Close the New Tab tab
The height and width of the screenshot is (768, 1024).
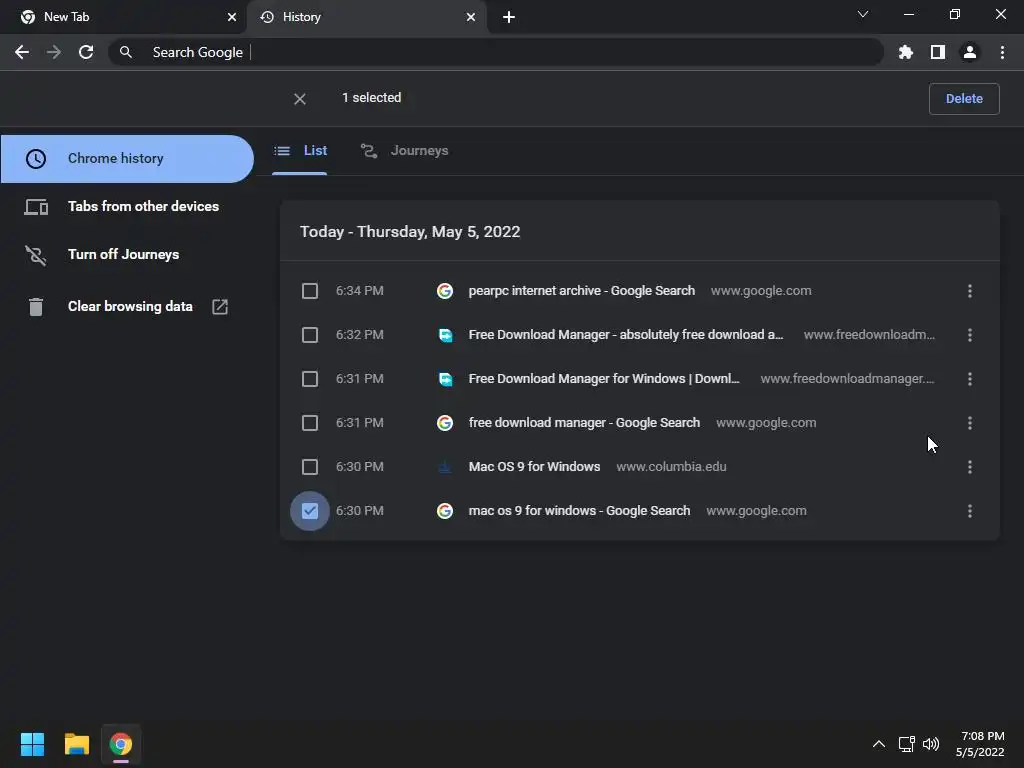[x=232, y=17]
